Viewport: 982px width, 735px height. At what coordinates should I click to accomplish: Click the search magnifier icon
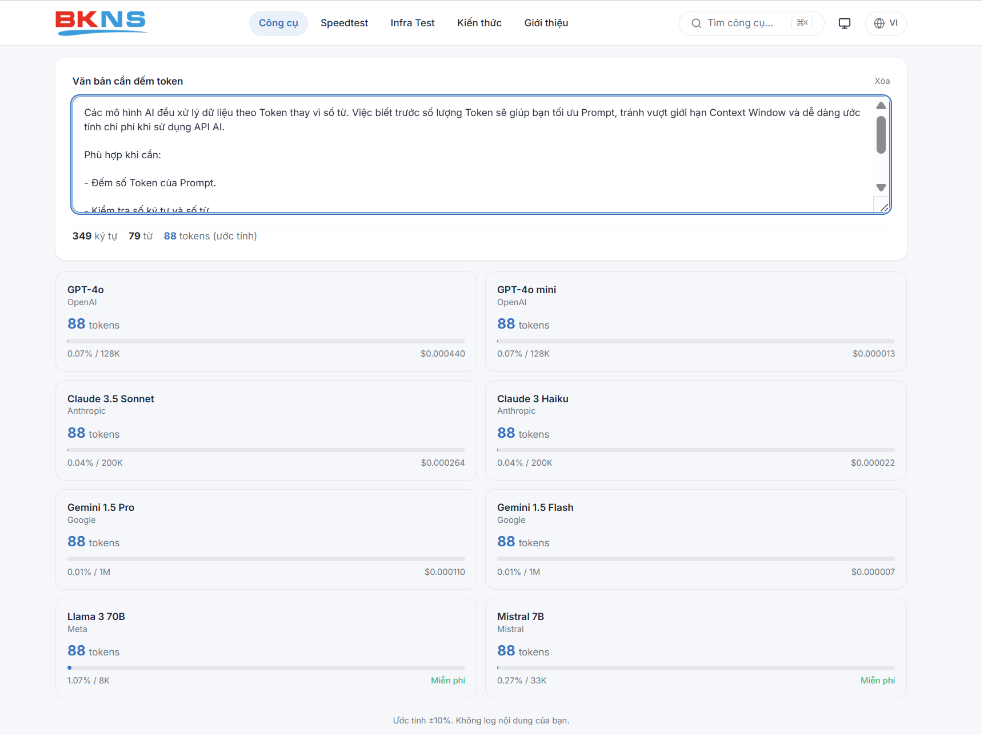[696, 23]
